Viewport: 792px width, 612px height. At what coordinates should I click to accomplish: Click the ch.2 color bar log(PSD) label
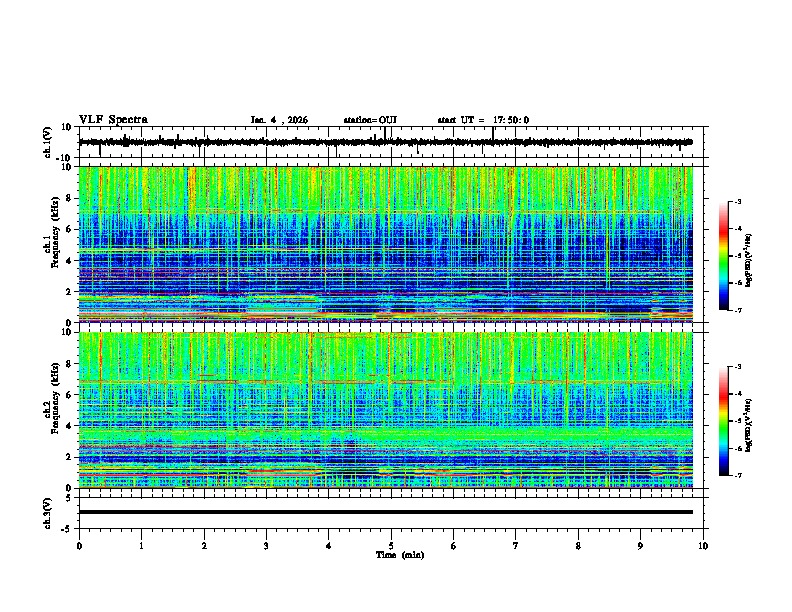pos(749,426)
